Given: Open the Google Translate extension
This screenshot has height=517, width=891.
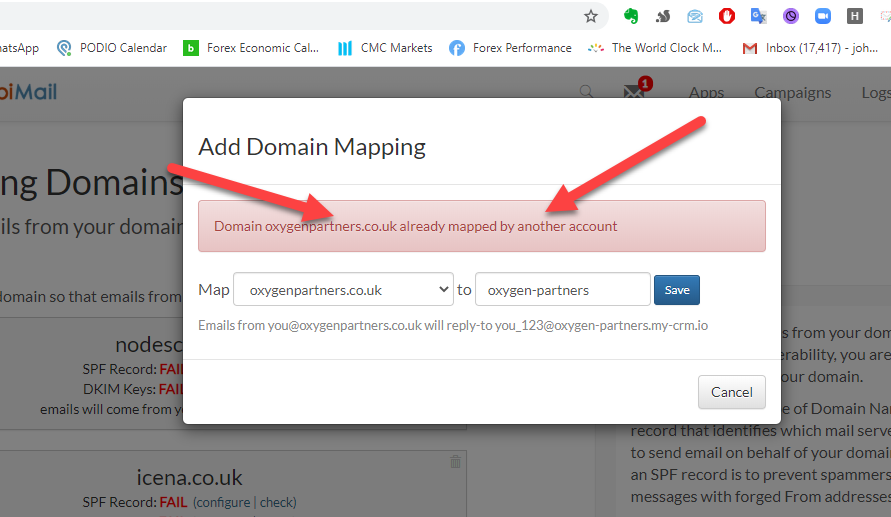Looking at the screenshot, I should tap(759, 16).
